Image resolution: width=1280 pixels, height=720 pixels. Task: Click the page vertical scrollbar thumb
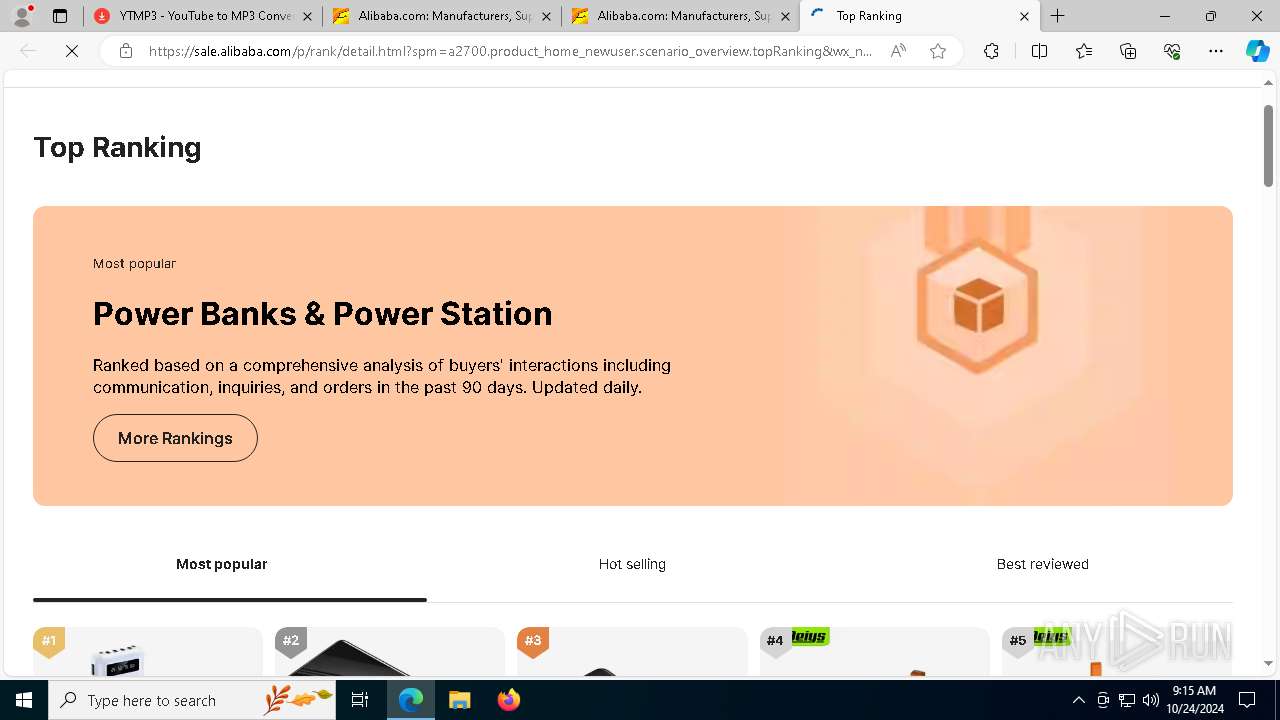coord(1269,145)
